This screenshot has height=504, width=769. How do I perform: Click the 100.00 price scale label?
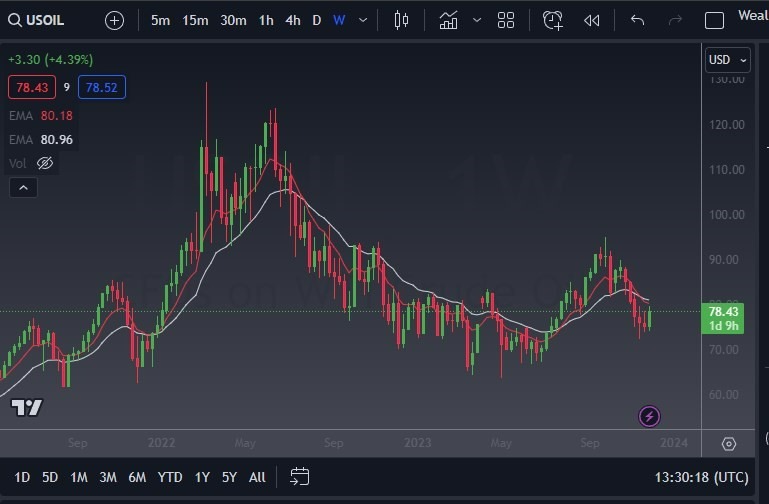coord(727,214)
